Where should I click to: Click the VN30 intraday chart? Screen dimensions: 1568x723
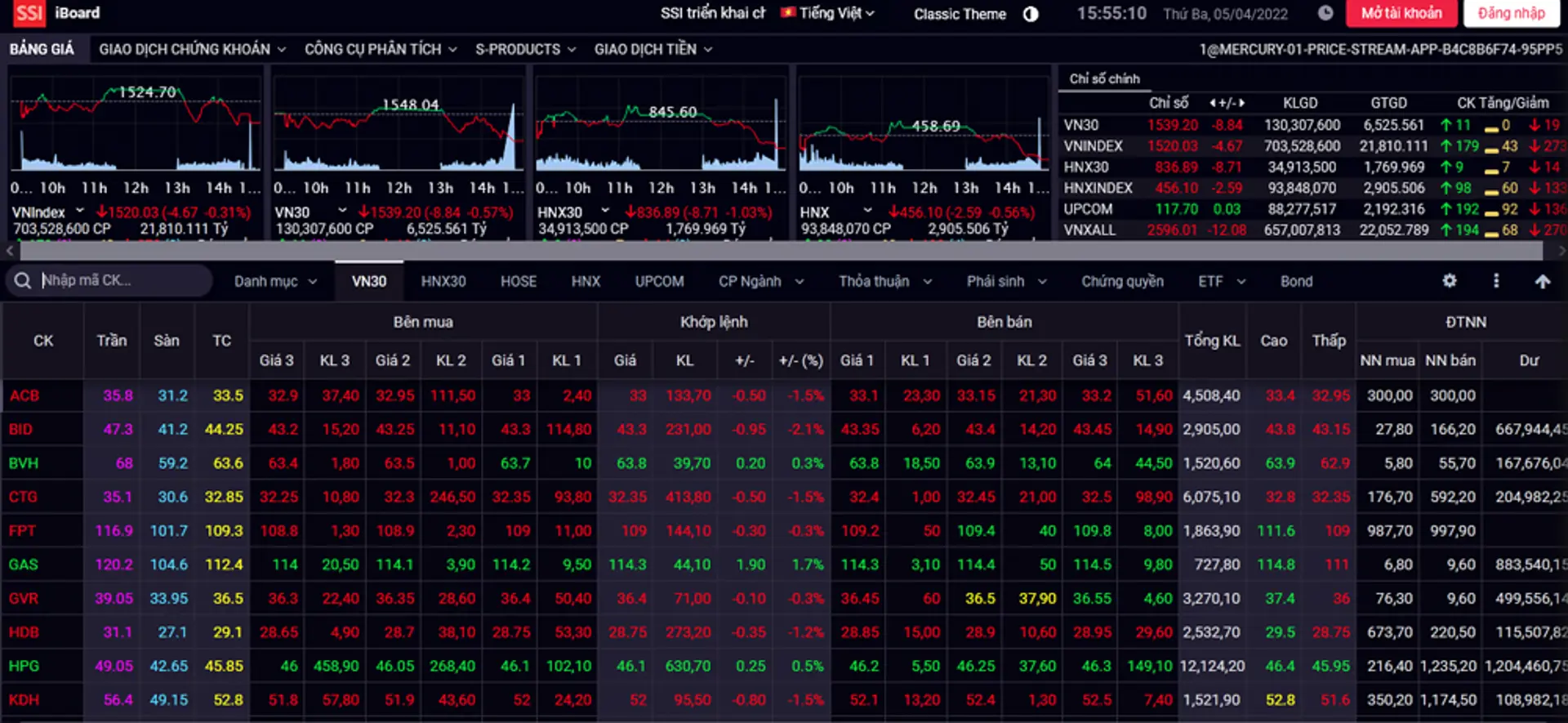pos(399,125)
